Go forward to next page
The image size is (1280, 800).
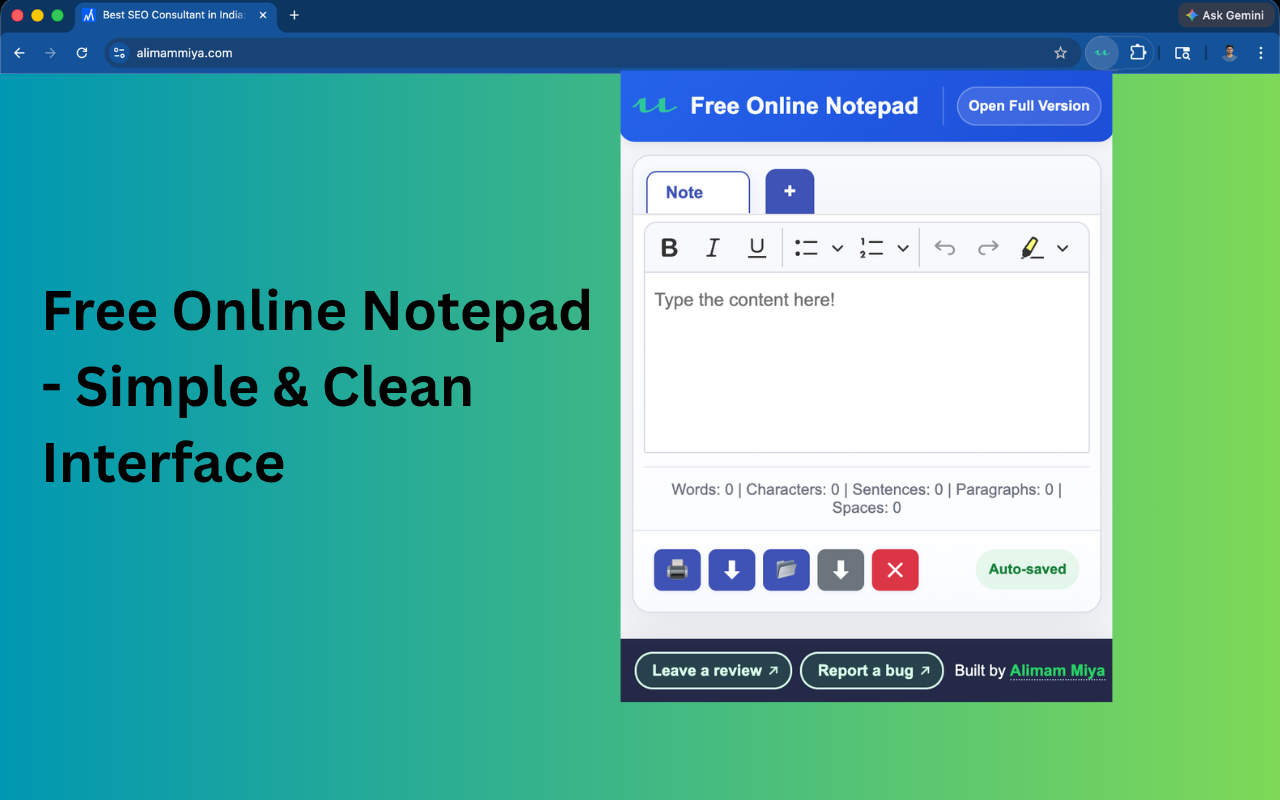[x=50, y=53]
